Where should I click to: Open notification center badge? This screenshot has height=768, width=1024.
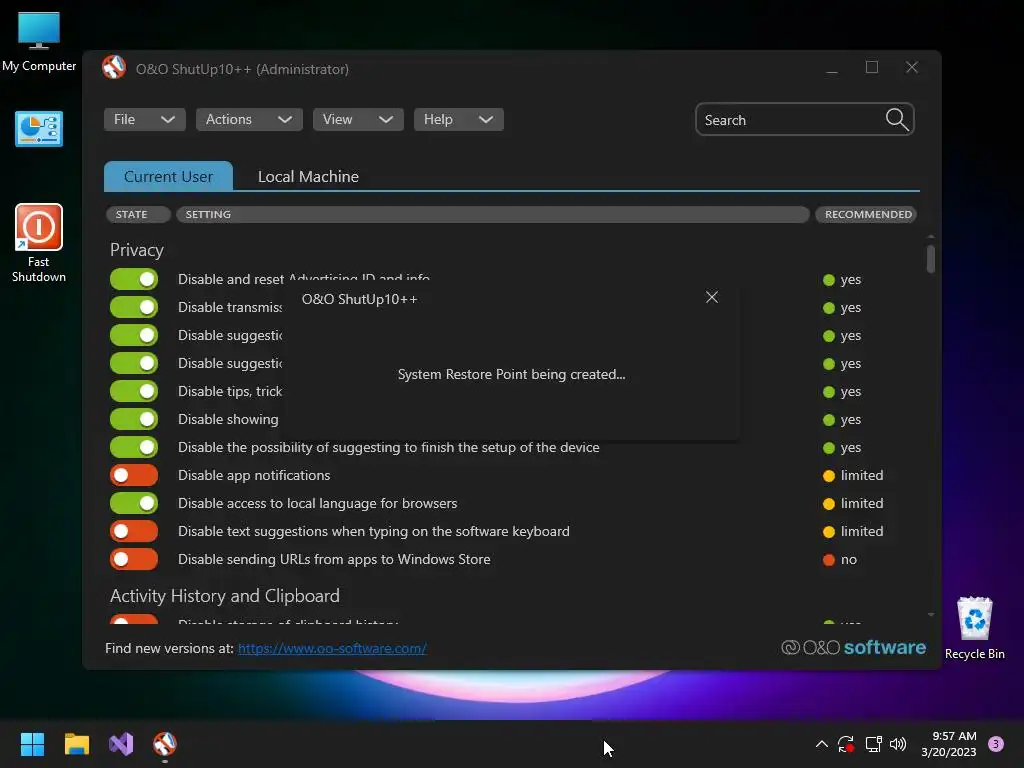click(996, 744)
